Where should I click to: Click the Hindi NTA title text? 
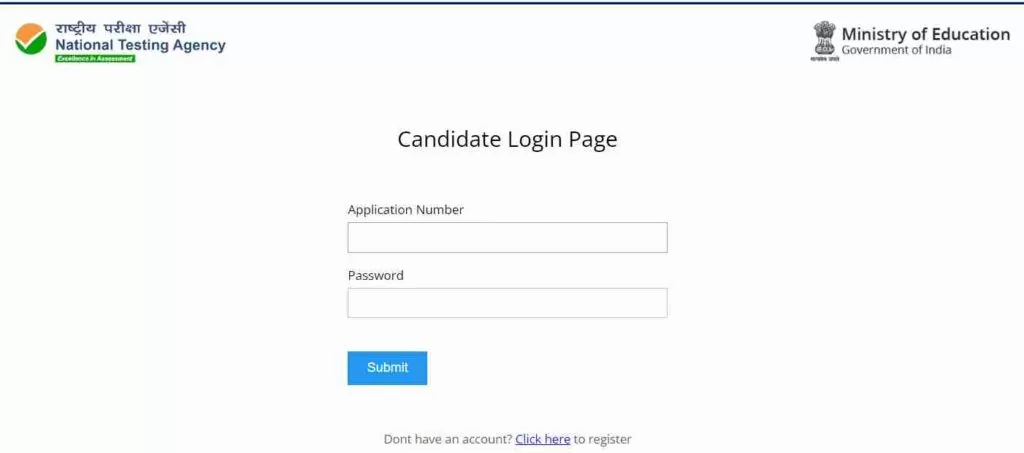point(121,29)
